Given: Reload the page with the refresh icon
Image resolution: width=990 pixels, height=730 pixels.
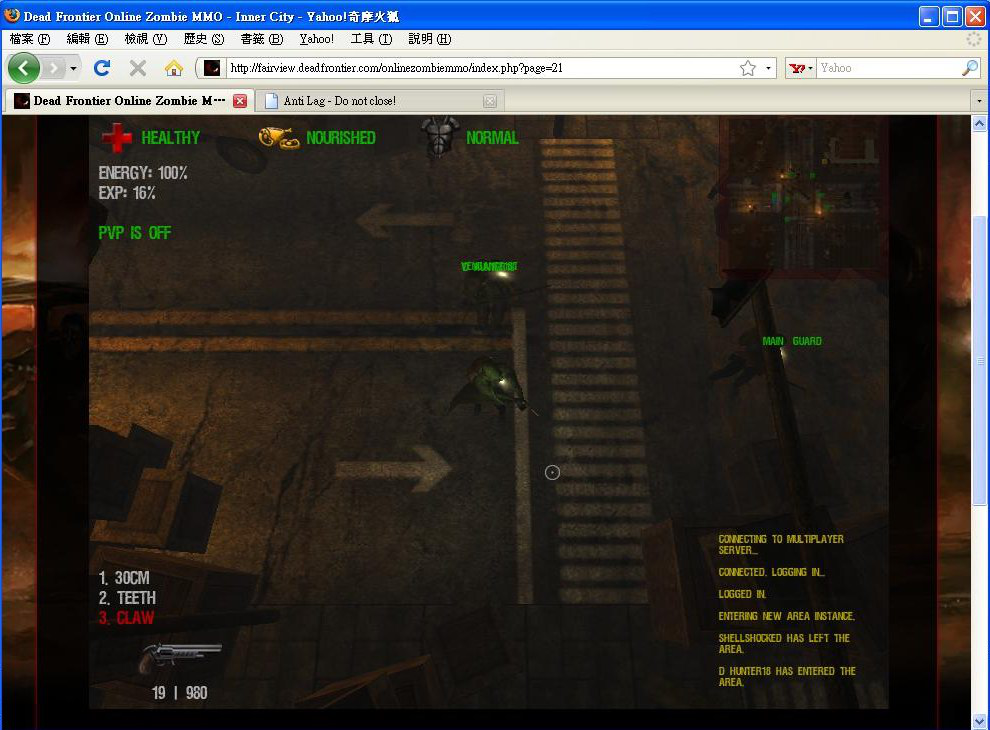Looking at the screenshot, I should point(102,68).
